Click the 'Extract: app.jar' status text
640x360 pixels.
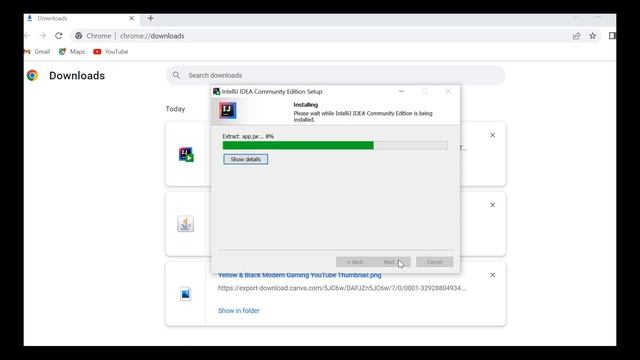tap(248, 136)
